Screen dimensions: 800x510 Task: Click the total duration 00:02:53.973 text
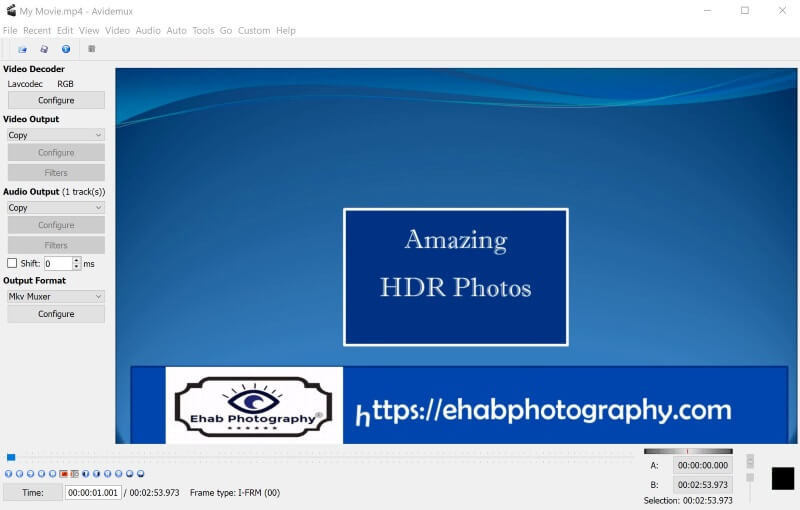tap(154, 493)
